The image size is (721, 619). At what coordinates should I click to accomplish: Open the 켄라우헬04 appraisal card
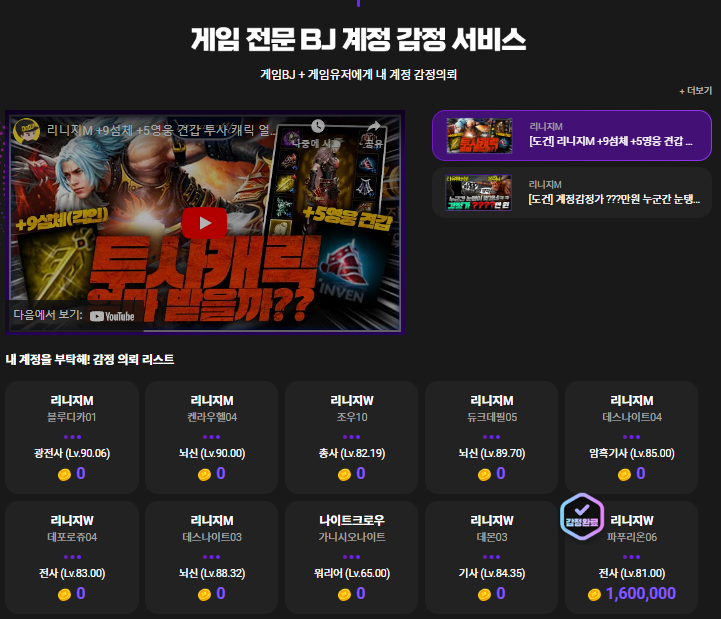tap(212, 437)
